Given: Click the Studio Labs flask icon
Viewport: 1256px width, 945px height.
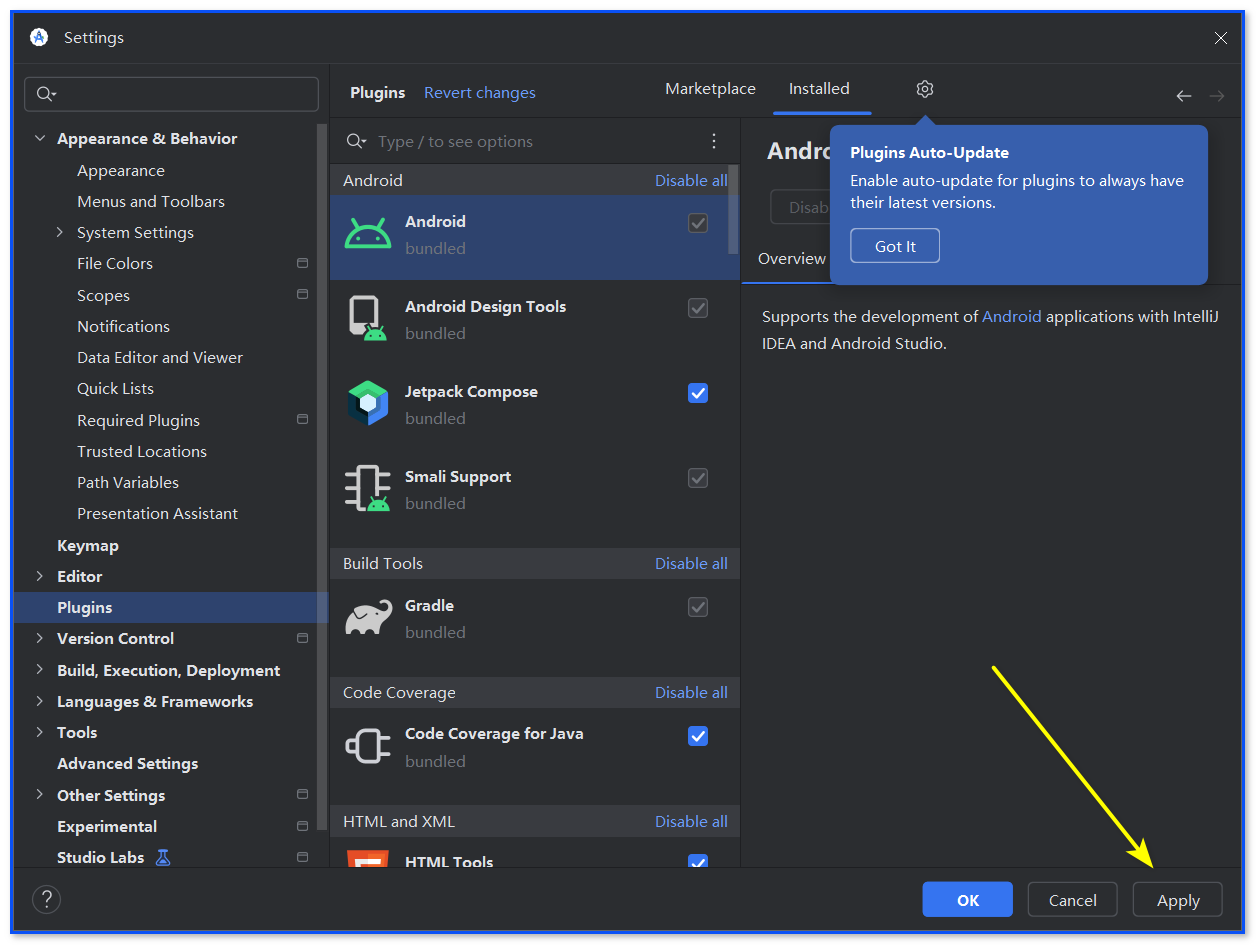Looking at the screenshot, I should pyautogui.click(x=163, y=857).
